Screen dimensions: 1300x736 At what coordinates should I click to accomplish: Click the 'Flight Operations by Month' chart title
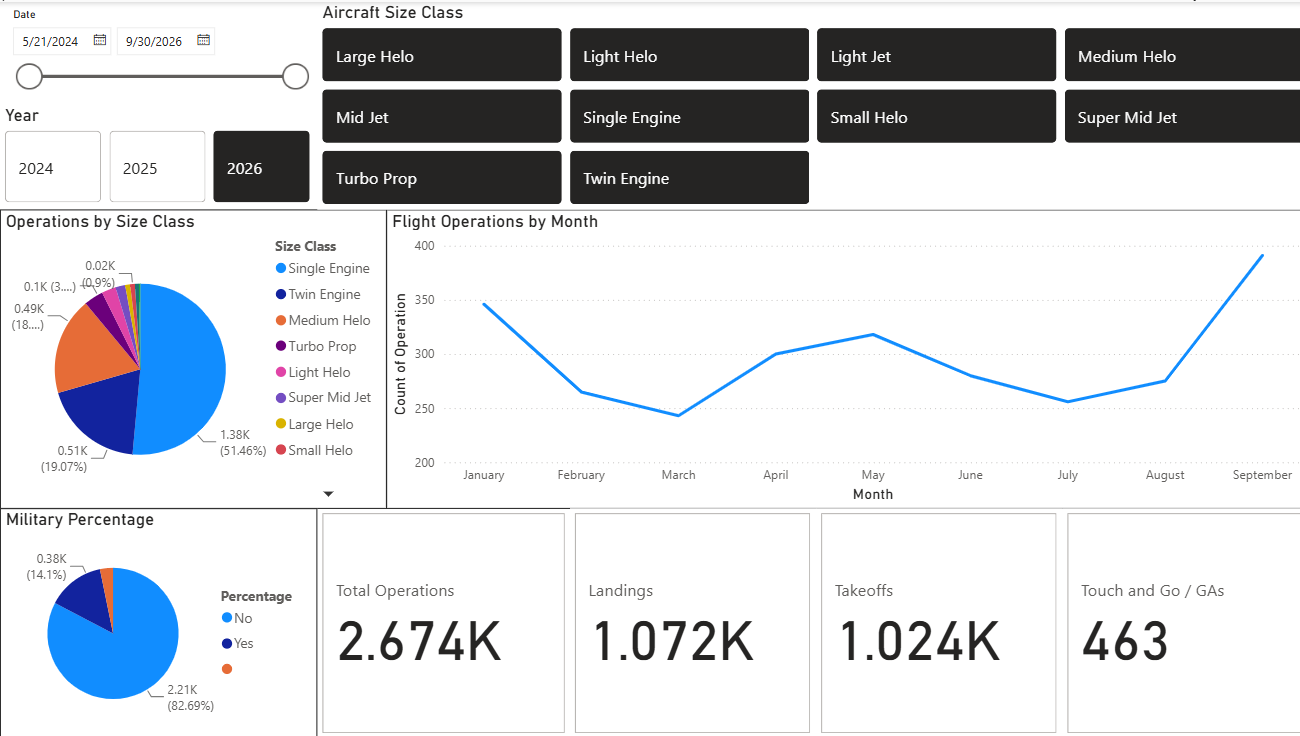[495, 221]
